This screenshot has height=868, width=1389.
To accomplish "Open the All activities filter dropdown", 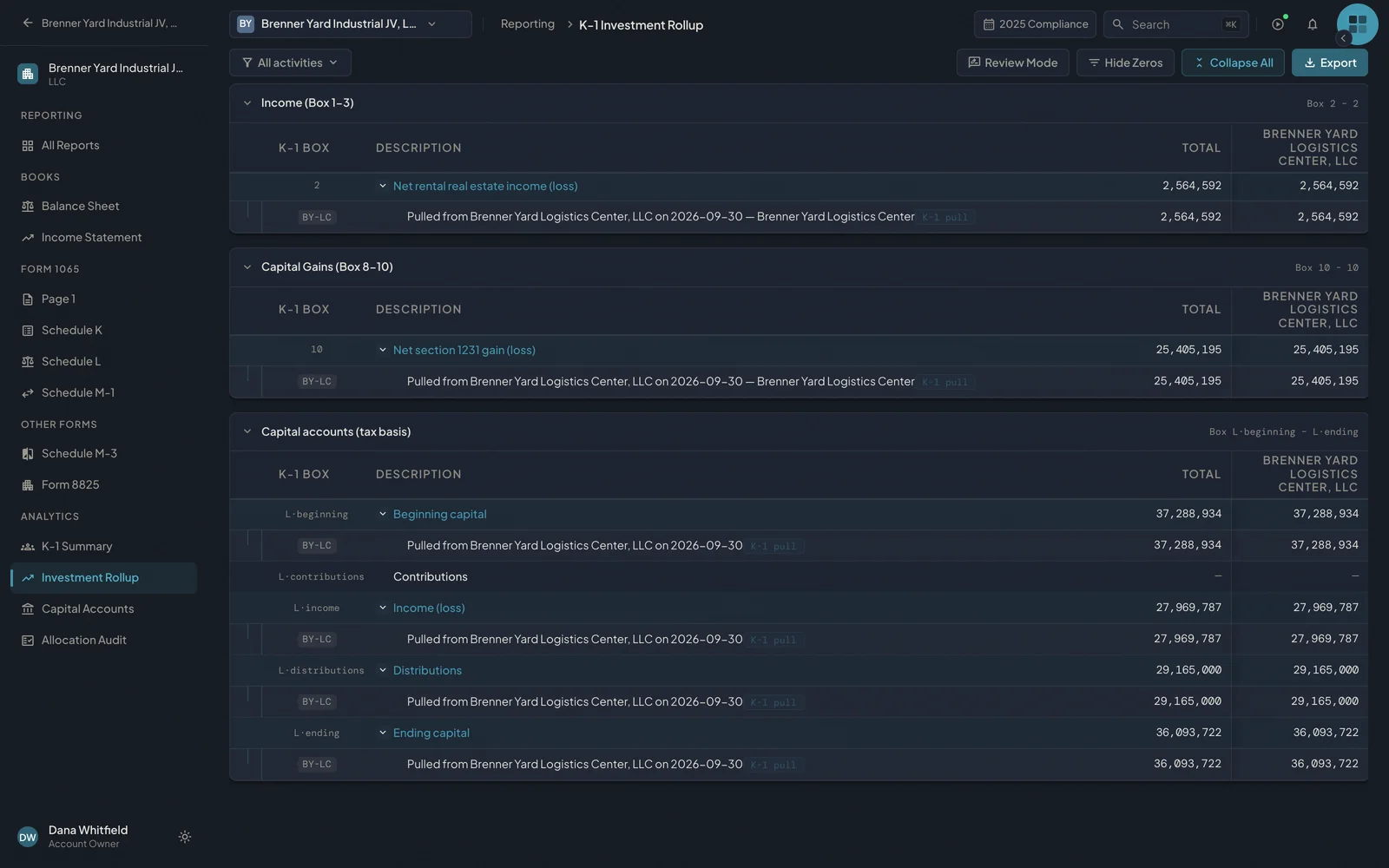I will point(290,62).
